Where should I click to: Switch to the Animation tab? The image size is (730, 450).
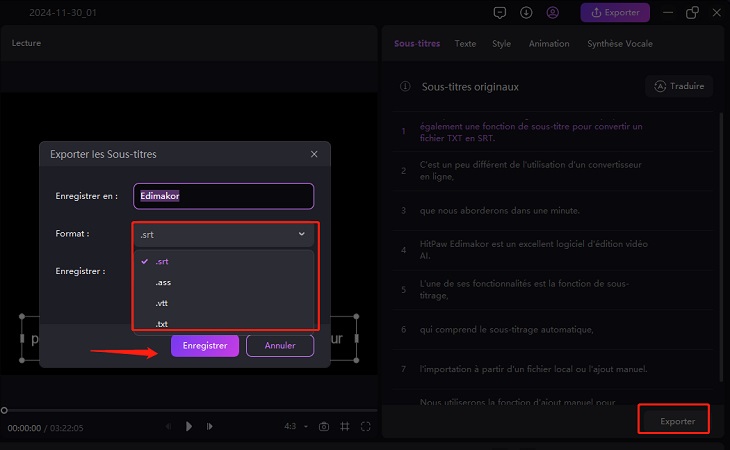(549, 44)
